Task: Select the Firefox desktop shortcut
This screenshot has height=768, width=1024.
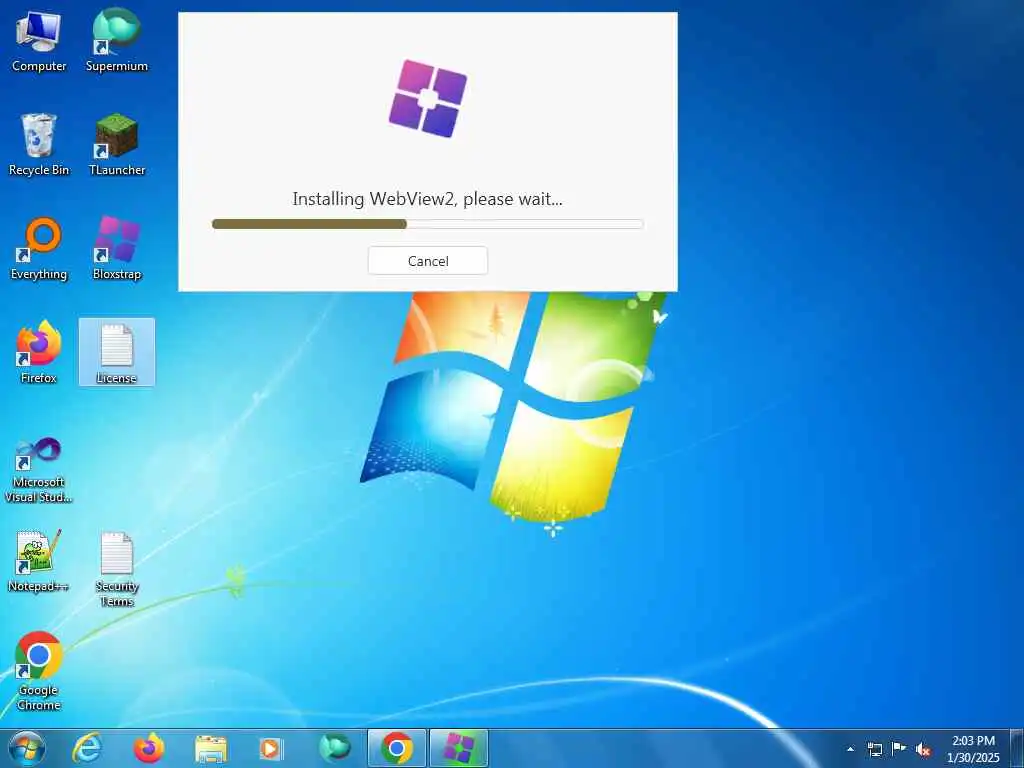Action: 39,353
